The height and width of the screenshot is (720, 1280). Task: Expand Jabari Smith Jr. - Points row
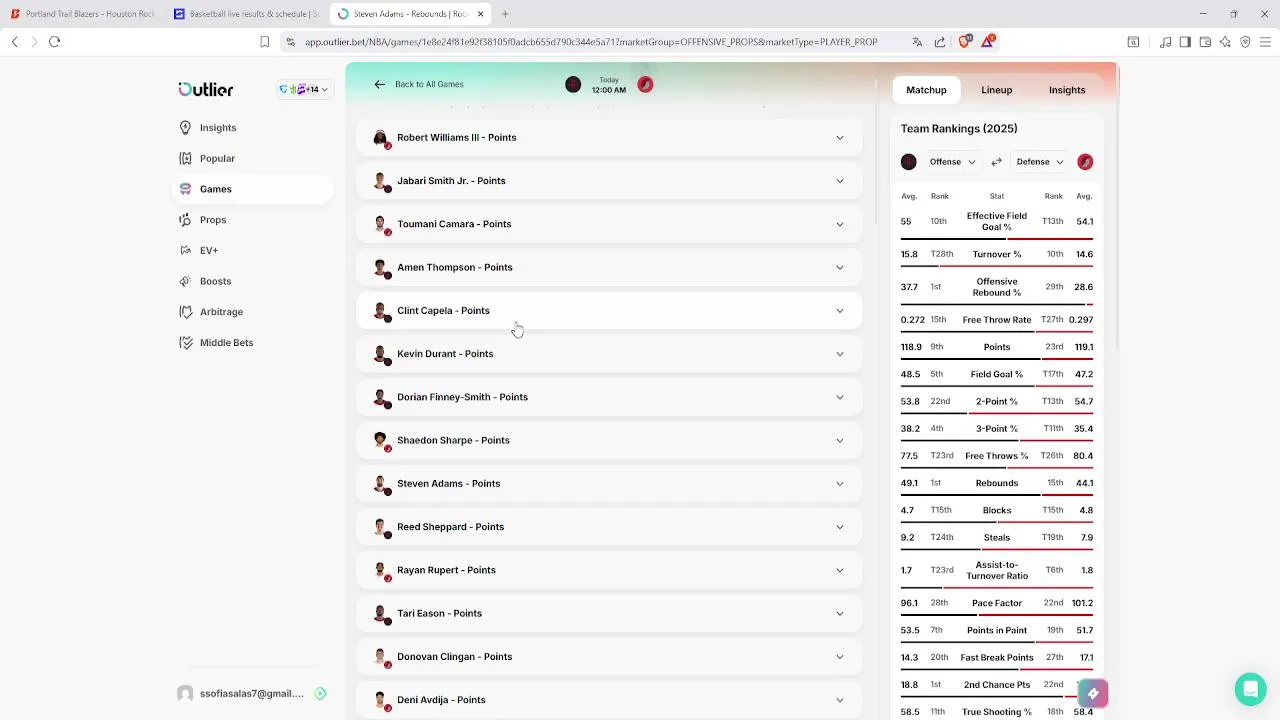click(609, 181)
